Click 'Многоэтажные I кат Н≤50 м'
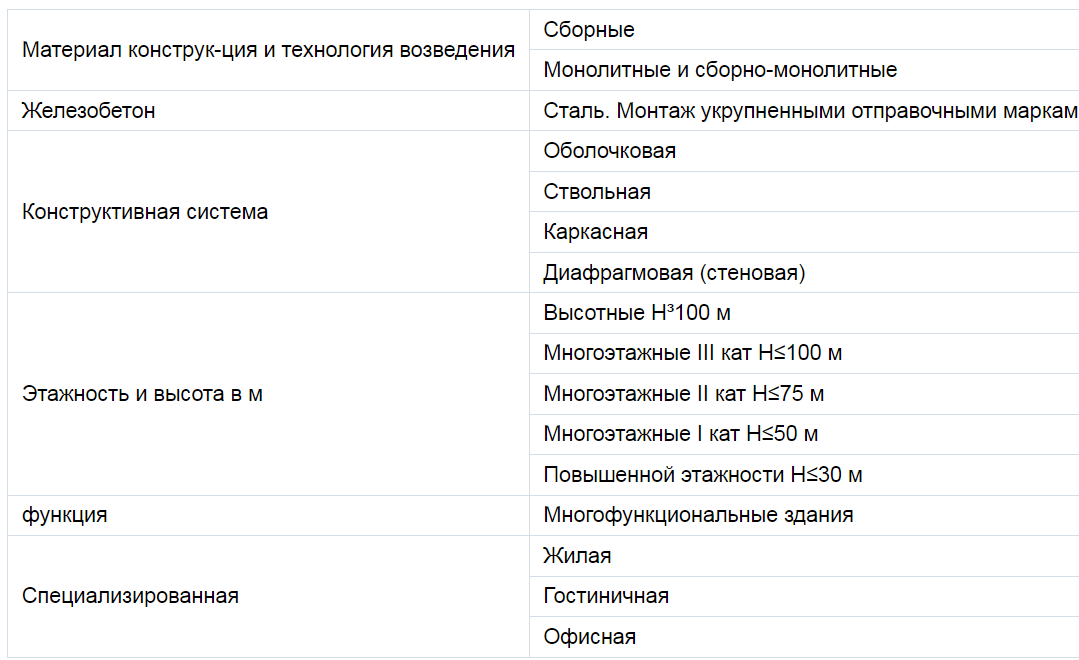The image size is (1079, 660). pyautogui.click(x=804, y=434)
